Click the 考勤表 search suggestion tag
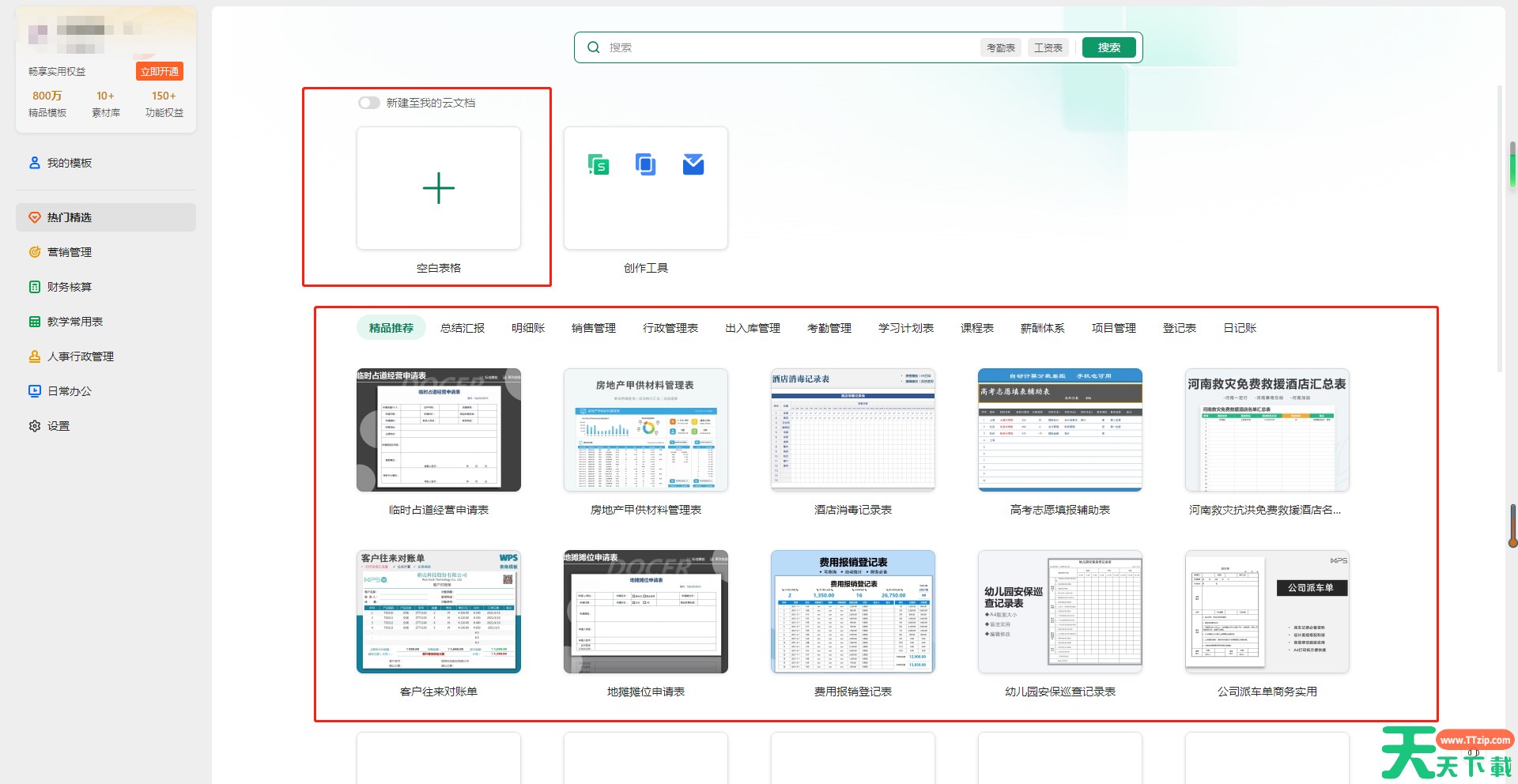Image resolution: width=1518 pixels, height=784 pixels. click(x=1000, y=47)
